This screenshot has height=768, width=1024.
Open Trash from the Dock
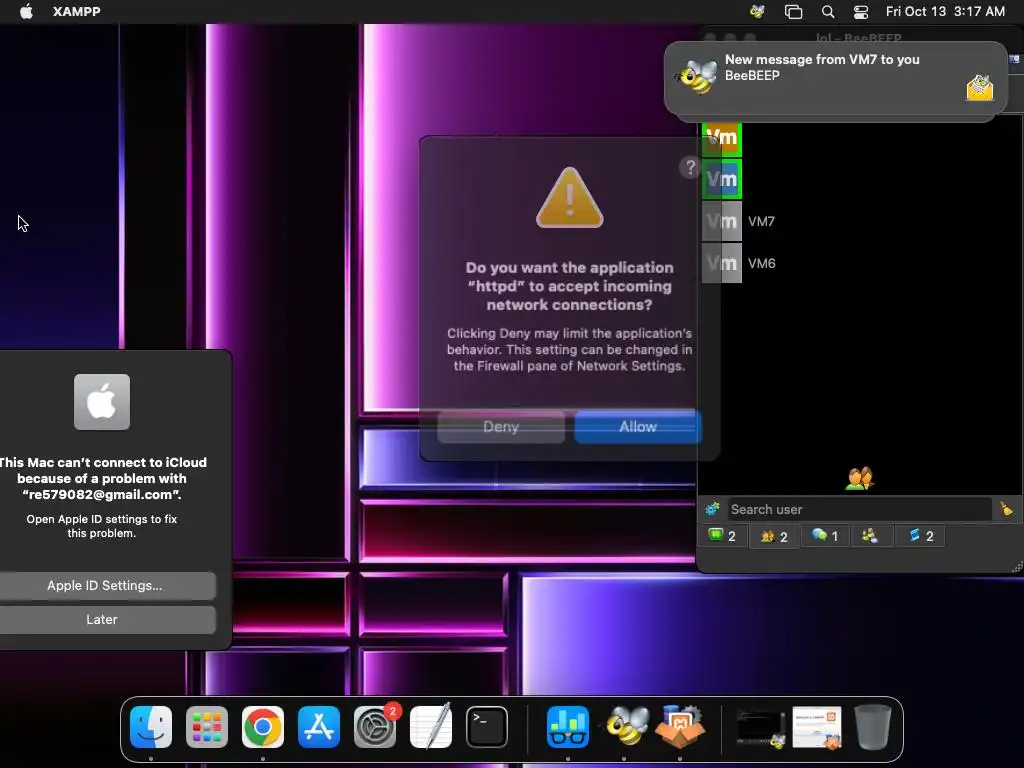[x=873, y=727]
